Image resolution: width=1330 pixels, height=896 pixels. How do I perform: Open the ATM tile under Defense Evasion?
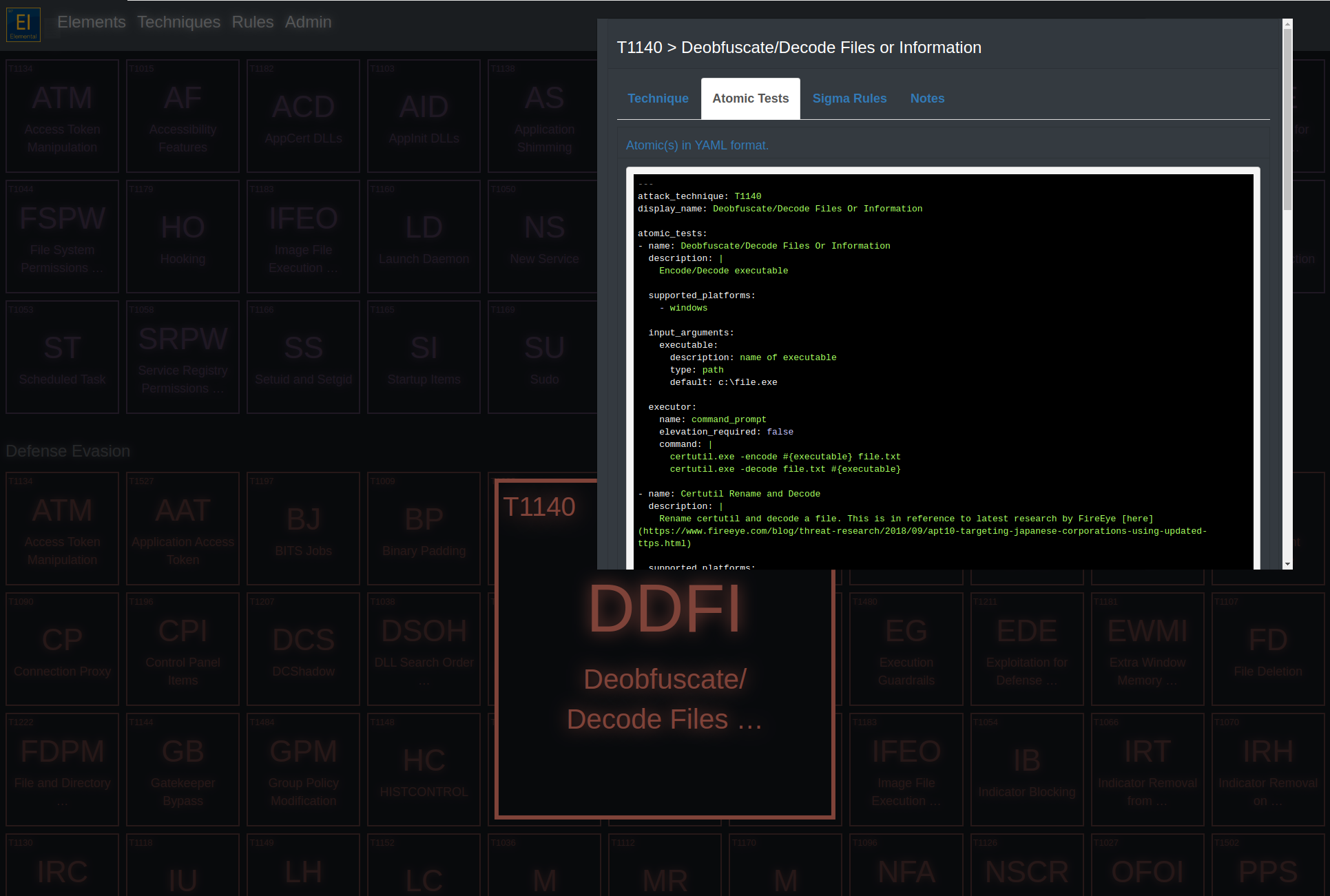63,528
